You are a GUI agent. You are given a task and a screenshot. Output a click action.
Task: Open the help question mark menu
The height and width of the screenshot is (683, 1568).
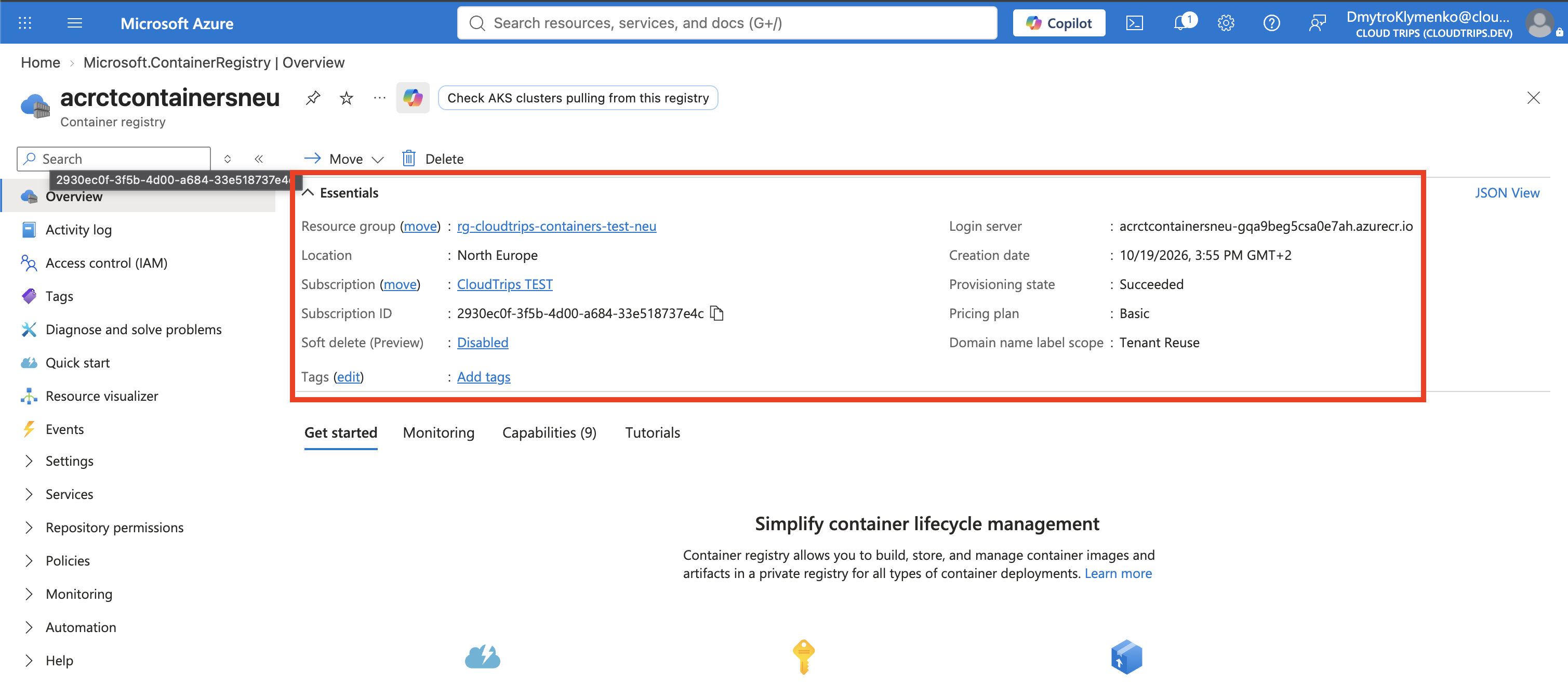pyautogui.click(x=1271, y=23)
